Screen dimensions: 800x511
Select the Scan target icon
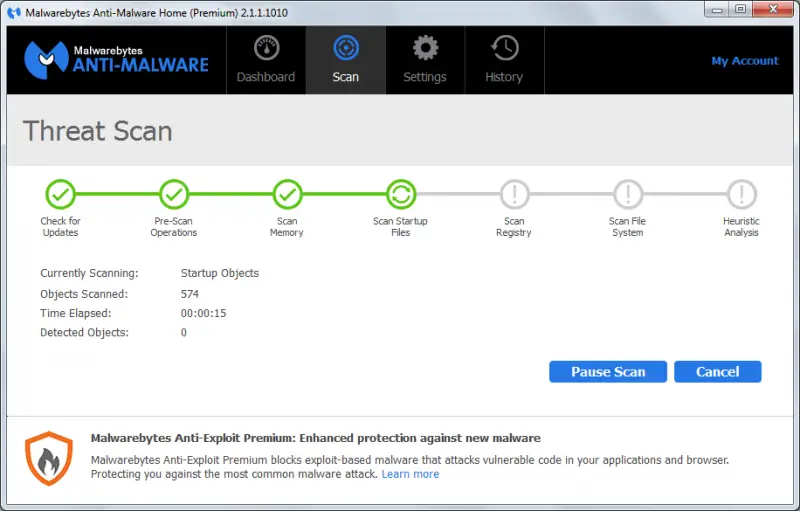[346, 48]
